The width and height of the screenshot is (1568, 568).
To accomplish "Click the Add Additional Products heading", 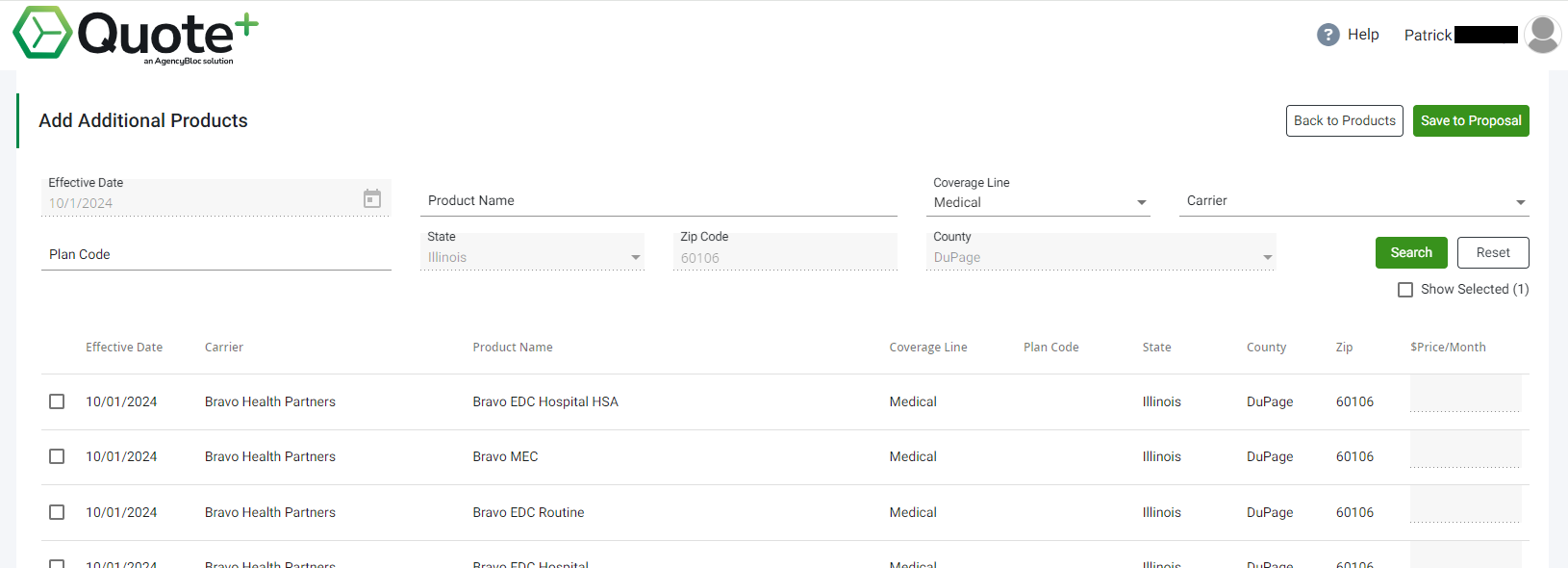I will coord(143,120).
